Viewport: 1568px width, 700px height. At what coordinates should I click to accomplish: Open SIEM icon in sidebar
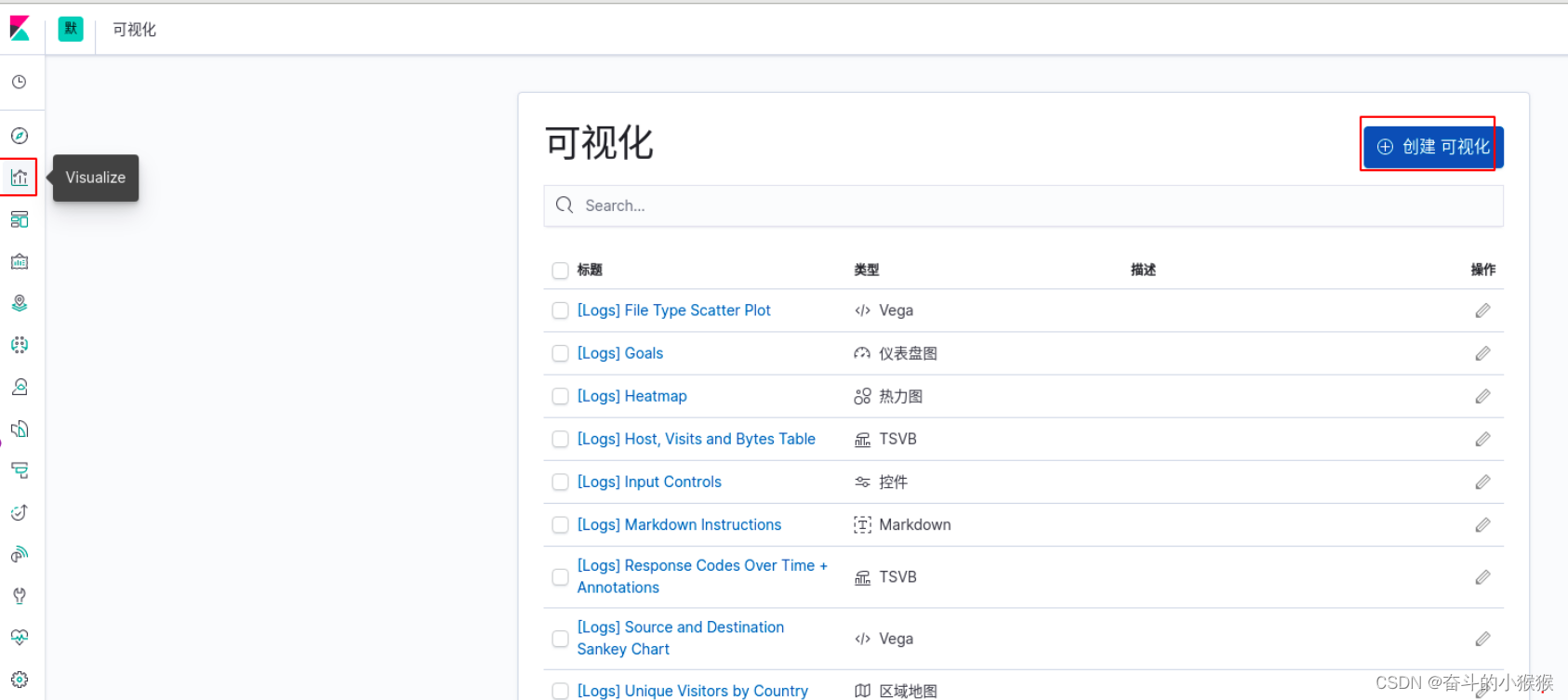[x=20, y=554]
